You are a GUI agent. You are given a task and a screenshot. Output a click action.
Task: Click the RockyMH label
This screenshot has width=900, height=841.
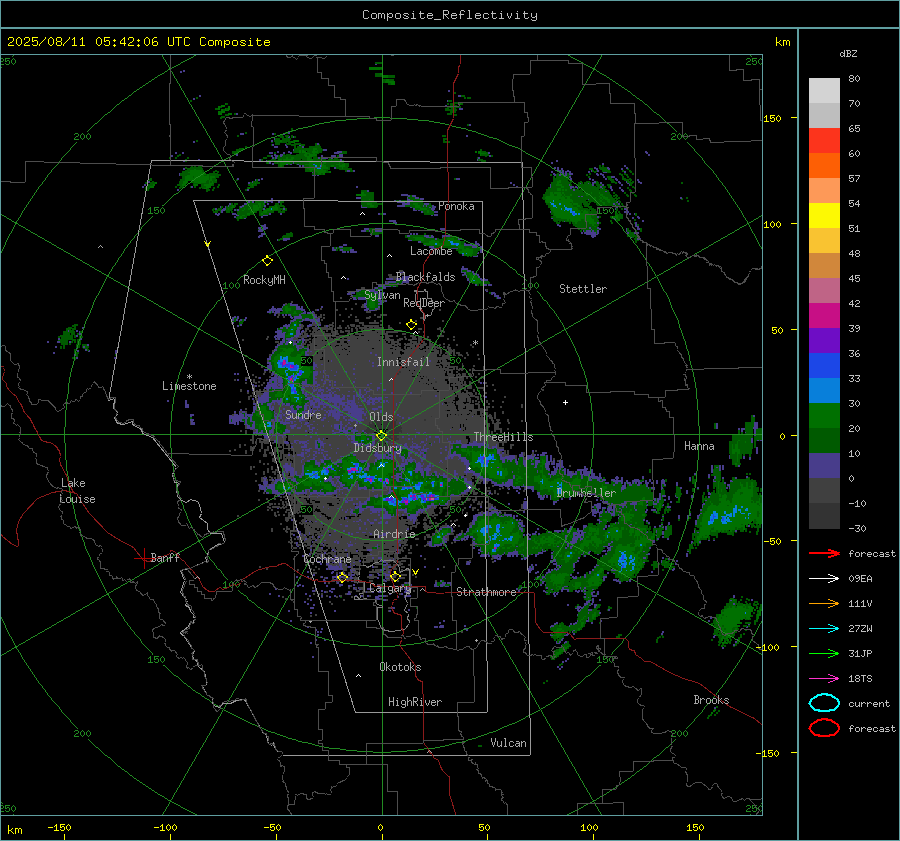point(264,280)
